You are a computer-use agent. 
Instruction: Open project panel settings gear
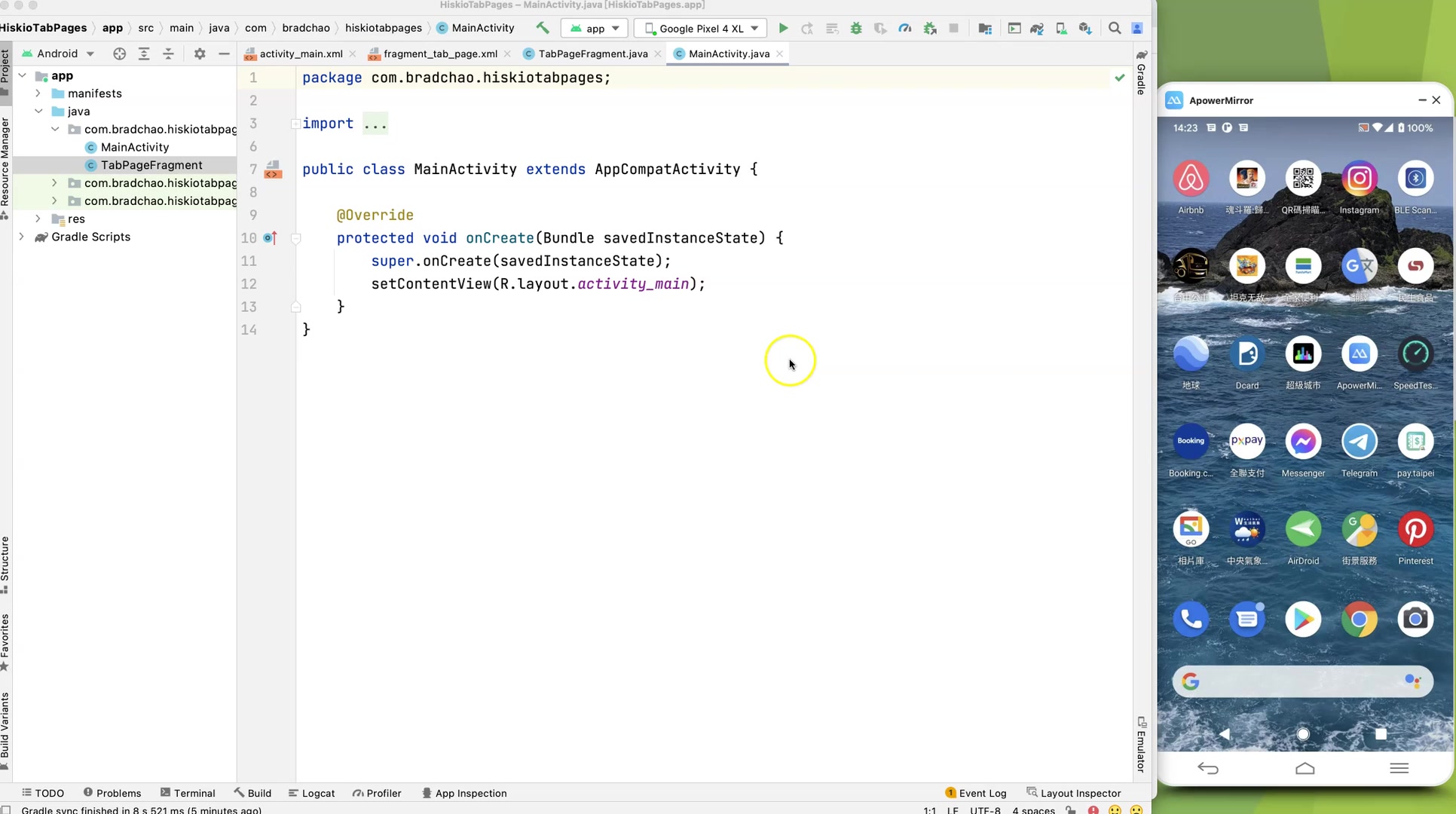[x=200, y=54]
